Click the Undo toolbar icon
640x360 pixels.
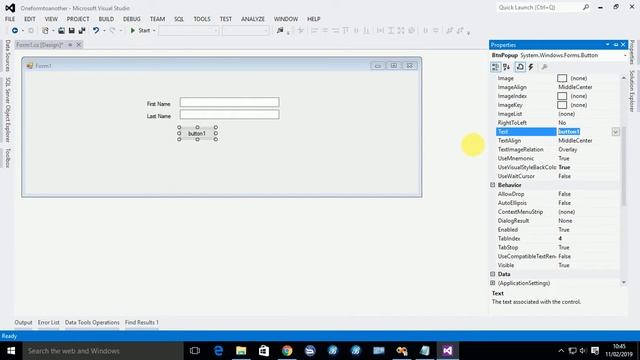point(96,31)
